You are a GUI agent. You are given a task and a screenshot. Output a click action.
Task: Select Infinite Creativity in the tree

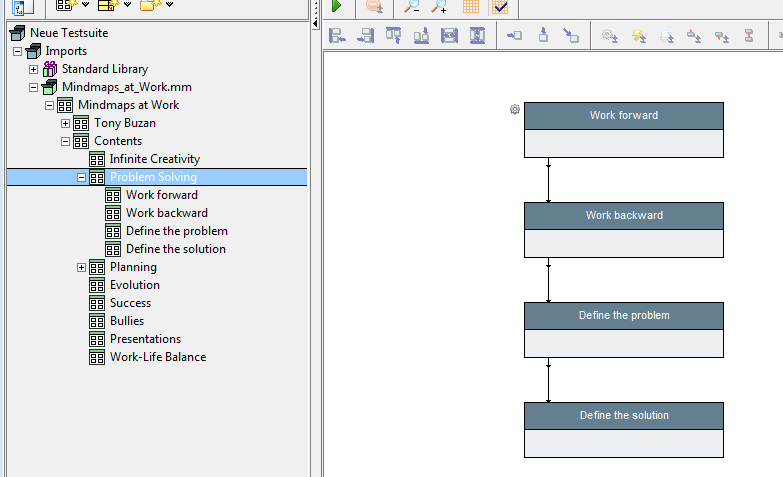[x=154, y=159]
